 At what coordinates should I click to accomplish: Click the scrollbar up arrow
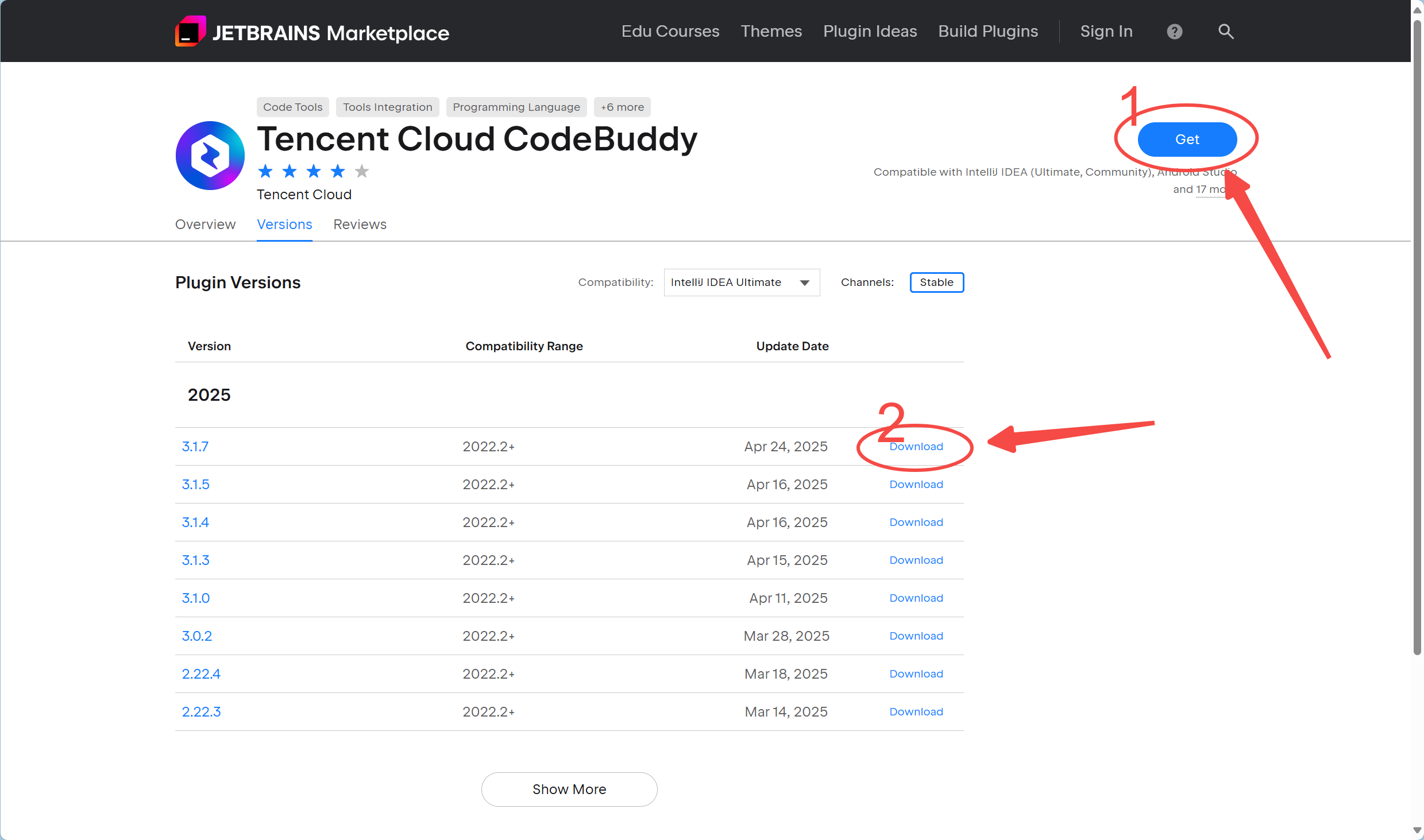1417,10
